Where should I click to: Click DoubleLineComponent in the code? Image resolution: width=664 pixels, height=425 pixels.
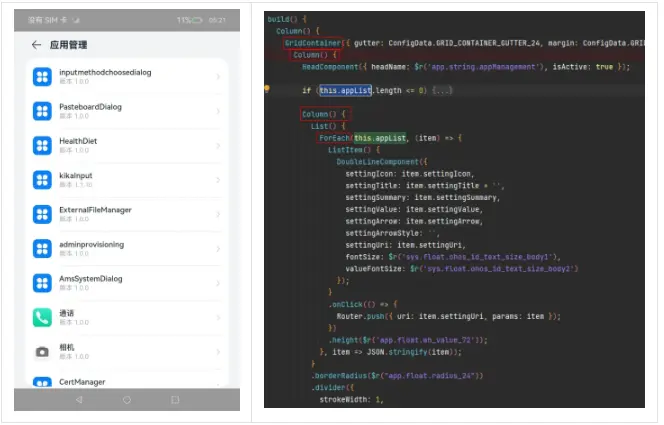[x=379, y=163]
